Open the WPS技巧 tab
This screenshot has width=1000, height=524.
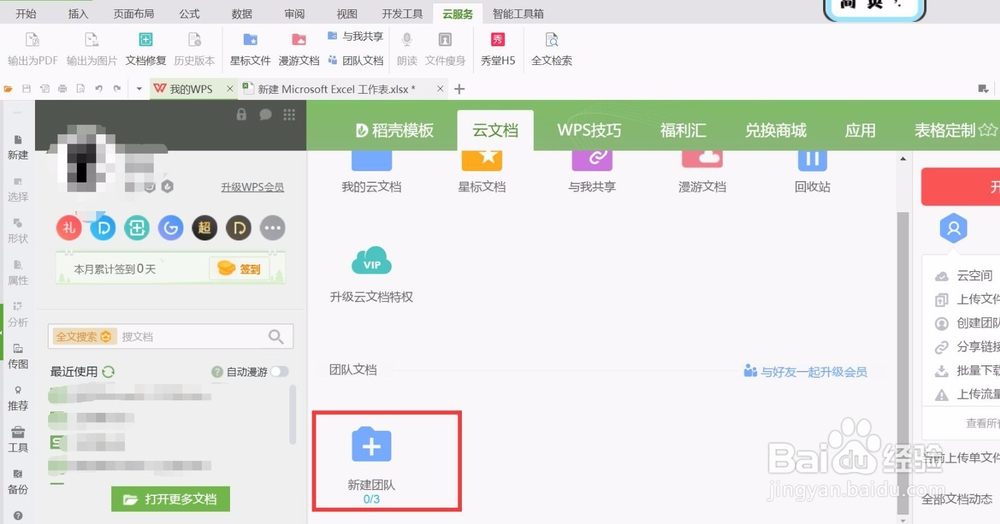(x=589, y=130)
